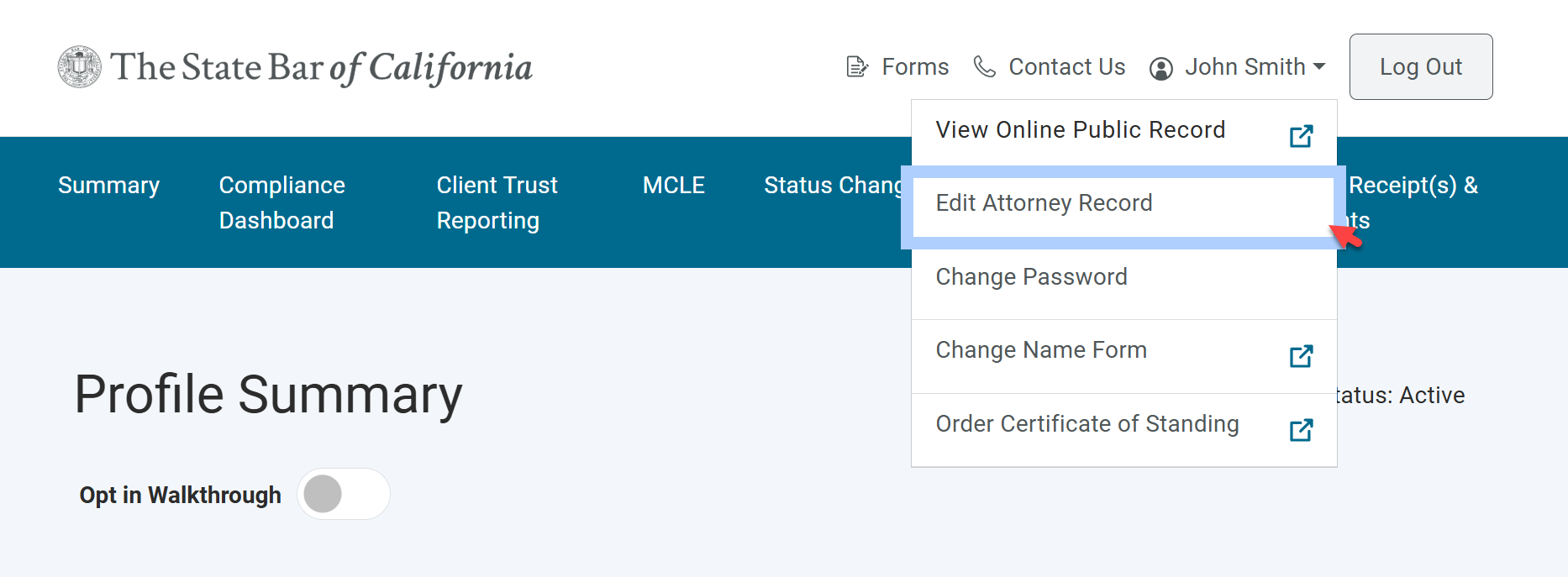The image size is (1568, 577).
Task: Click The State Bar of California title
Action: pos(321,67)
